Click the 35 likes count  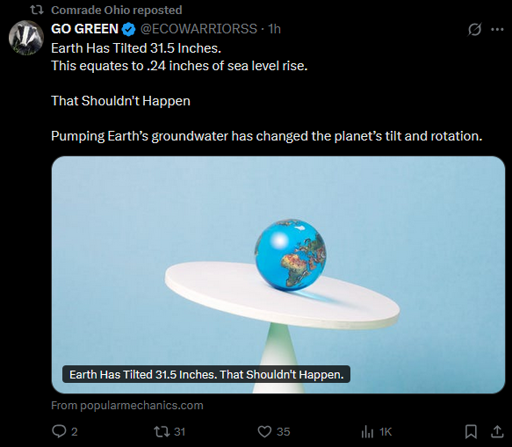[283, 432]
